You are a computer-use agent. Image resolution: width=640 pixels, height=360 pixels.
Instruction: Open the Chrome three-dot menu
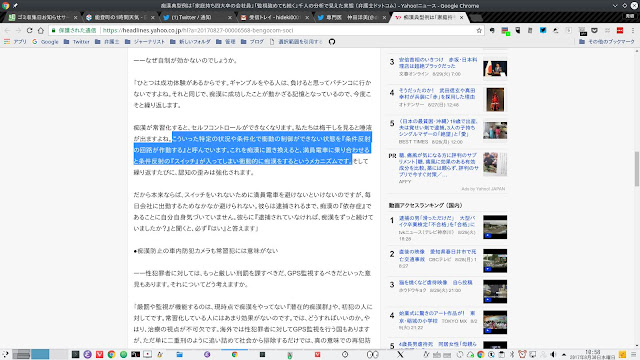click(633, 30)
